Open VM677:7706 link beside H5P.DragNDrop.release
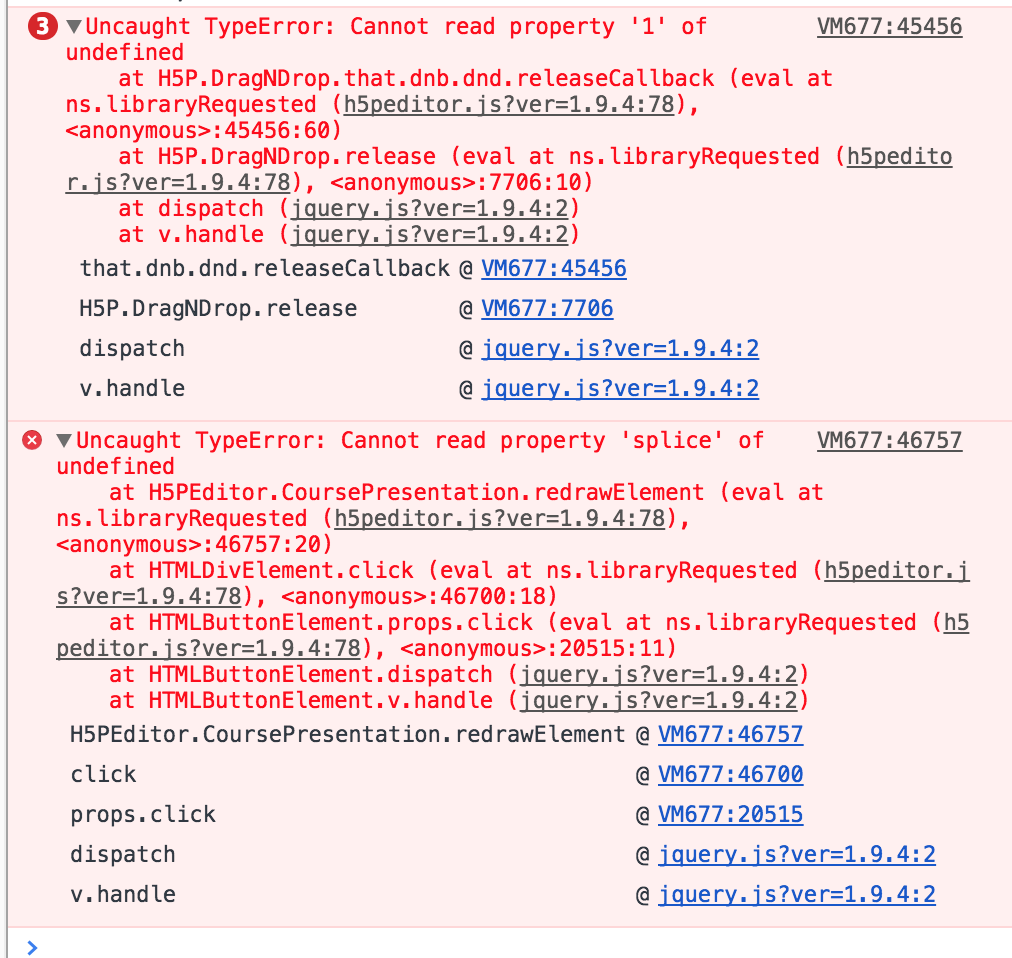 (x=547, y=309)
